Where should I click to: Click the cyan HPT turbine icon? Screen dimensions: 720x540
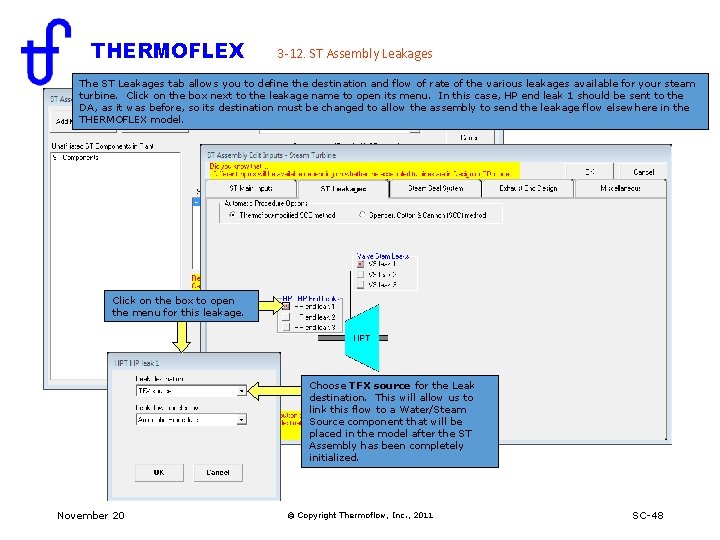(x=362, y=338)
